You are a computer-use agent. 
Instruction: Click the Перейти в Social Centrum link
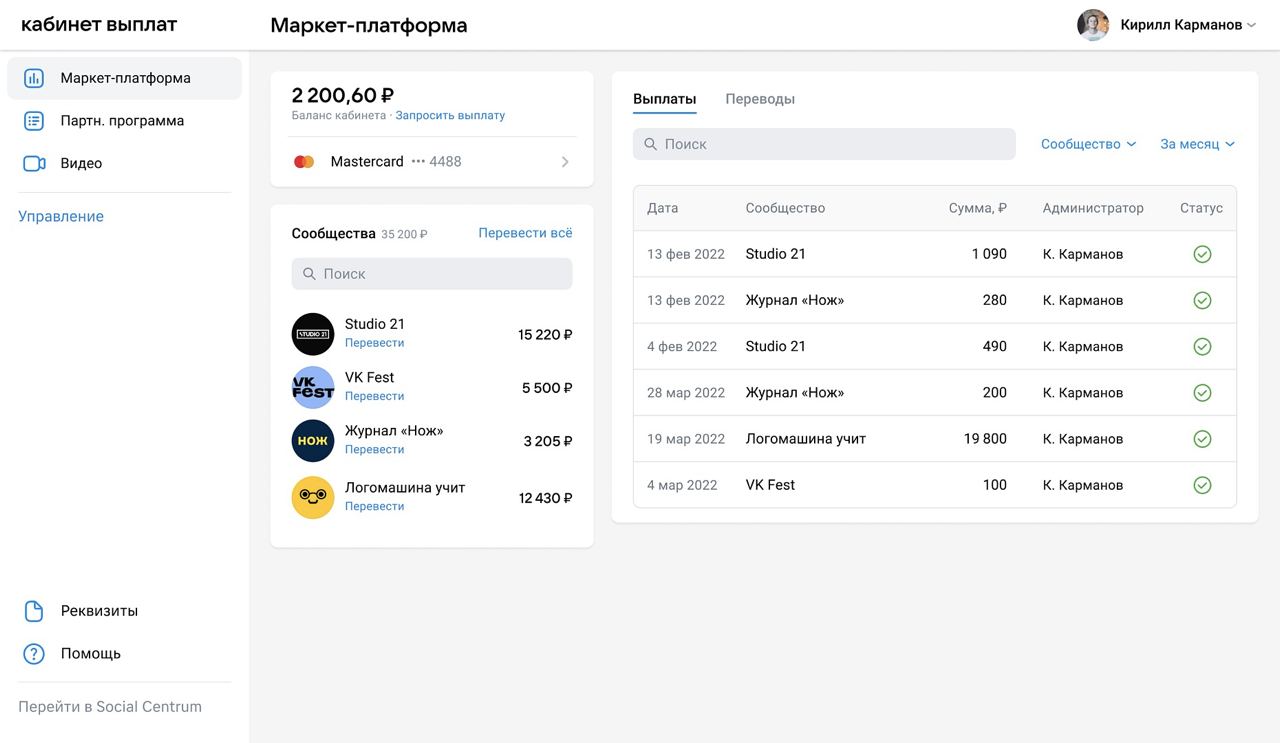pos(110,707)
